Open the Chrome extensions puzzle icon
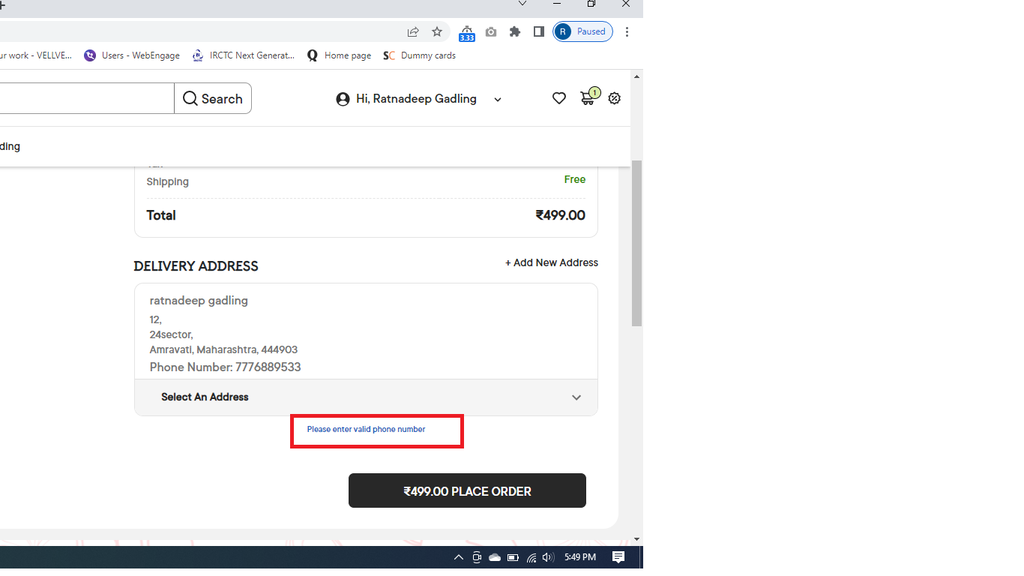The width and height of the screenshot is (1024, 576). [515, 31]
